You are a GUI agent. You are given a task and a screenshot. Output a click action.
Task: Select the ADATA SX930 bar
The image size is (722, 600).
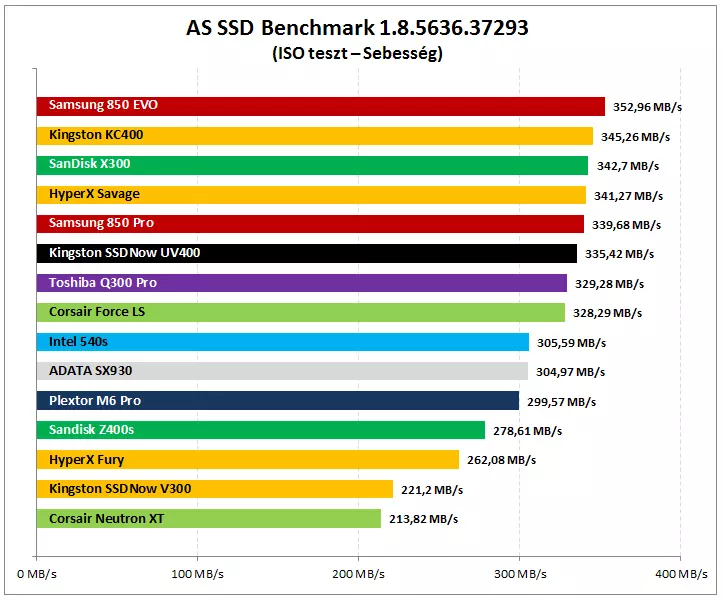[282, 371]
